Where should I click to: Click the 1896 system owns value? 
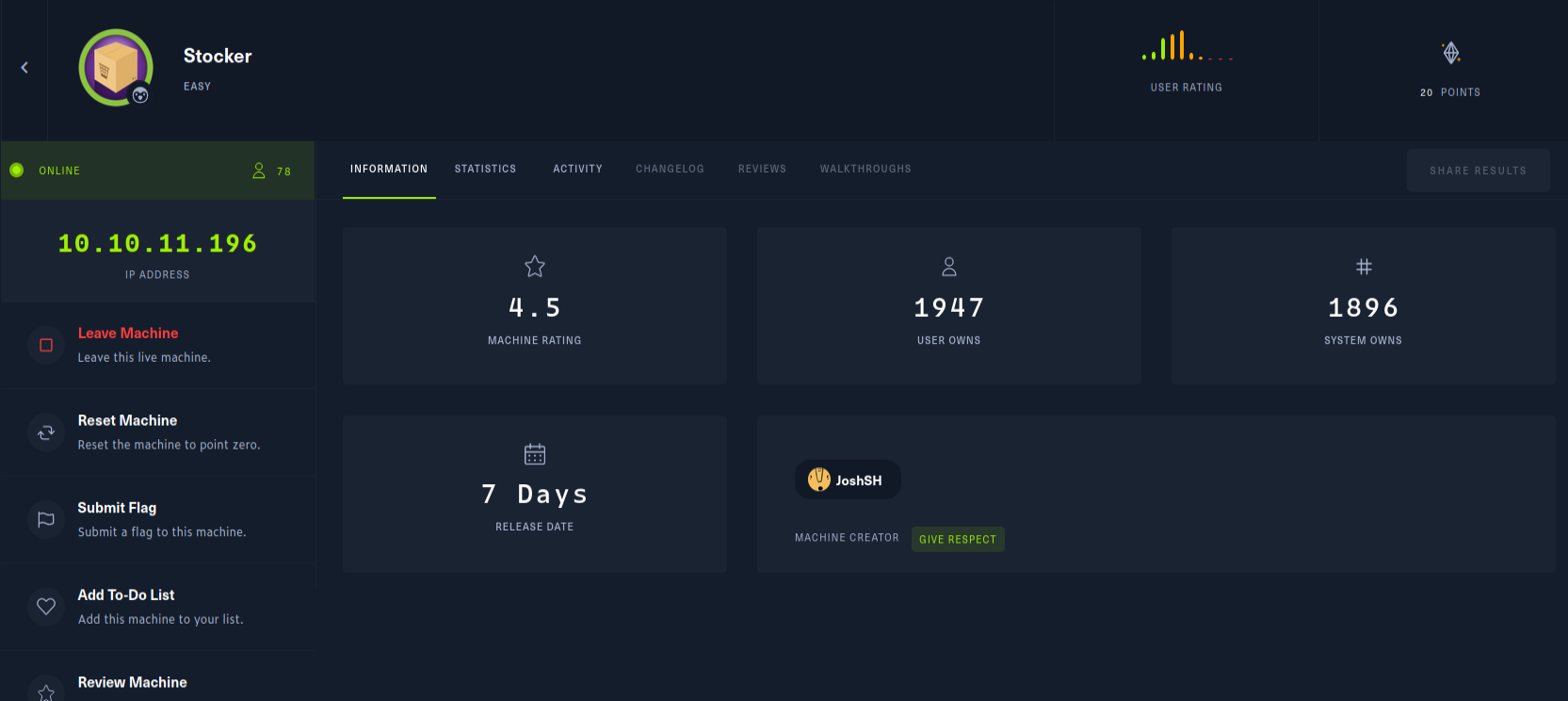point(1364,308)
